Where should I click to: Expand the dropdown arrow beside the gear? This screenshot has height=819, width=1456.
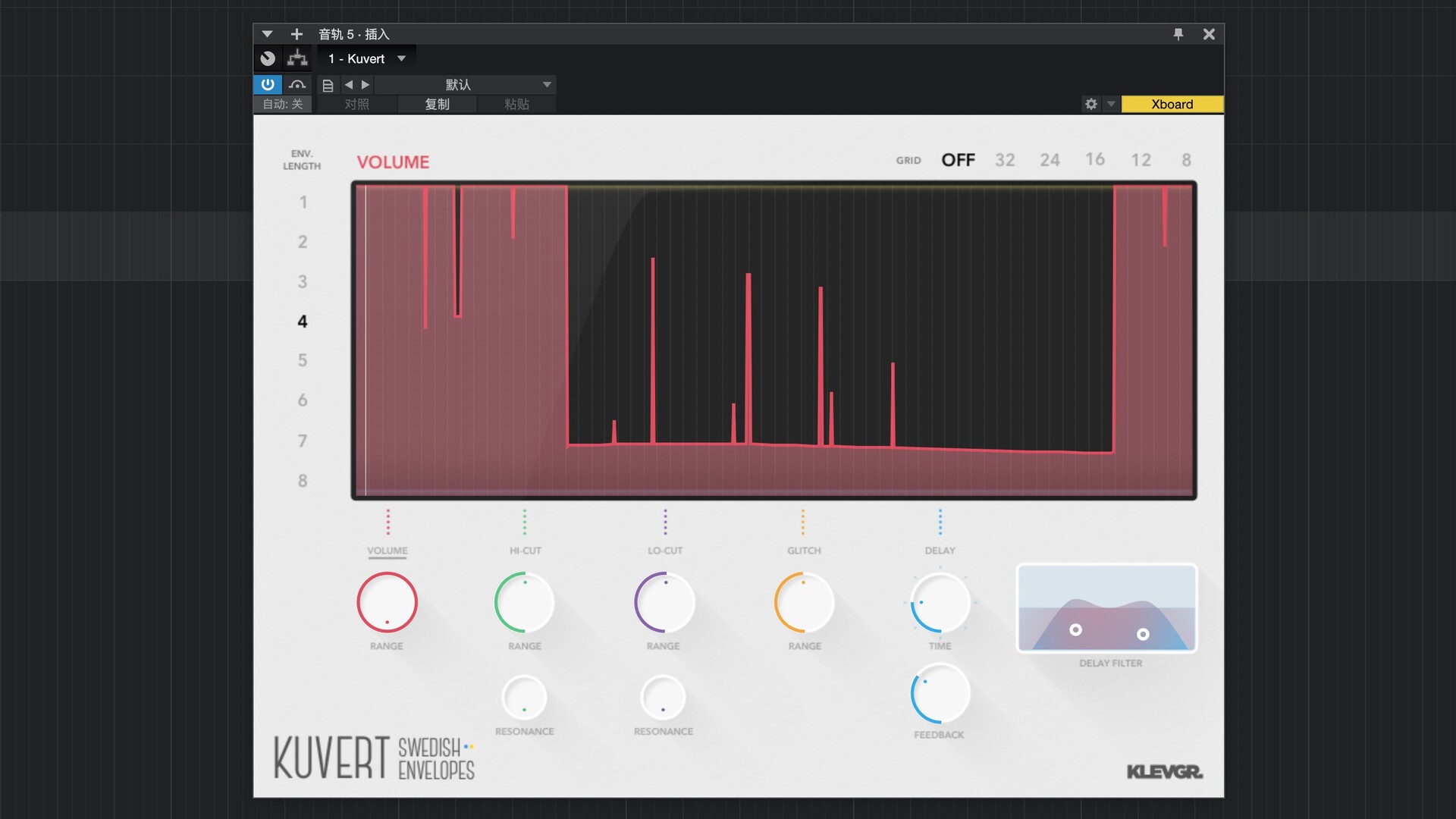click(1111, 104)
